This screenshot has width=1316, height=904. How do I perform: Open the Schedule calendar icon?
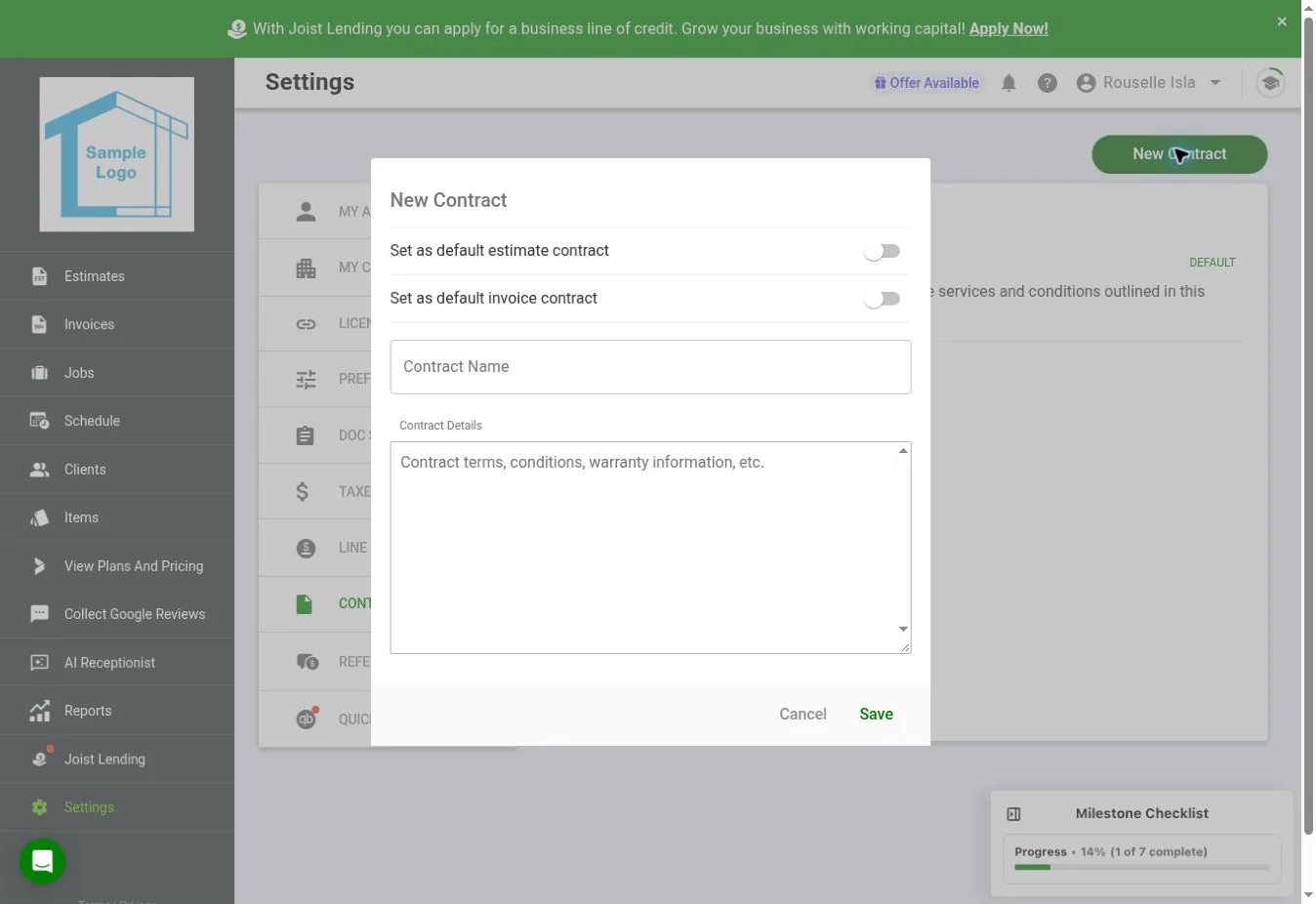(39, 421)
